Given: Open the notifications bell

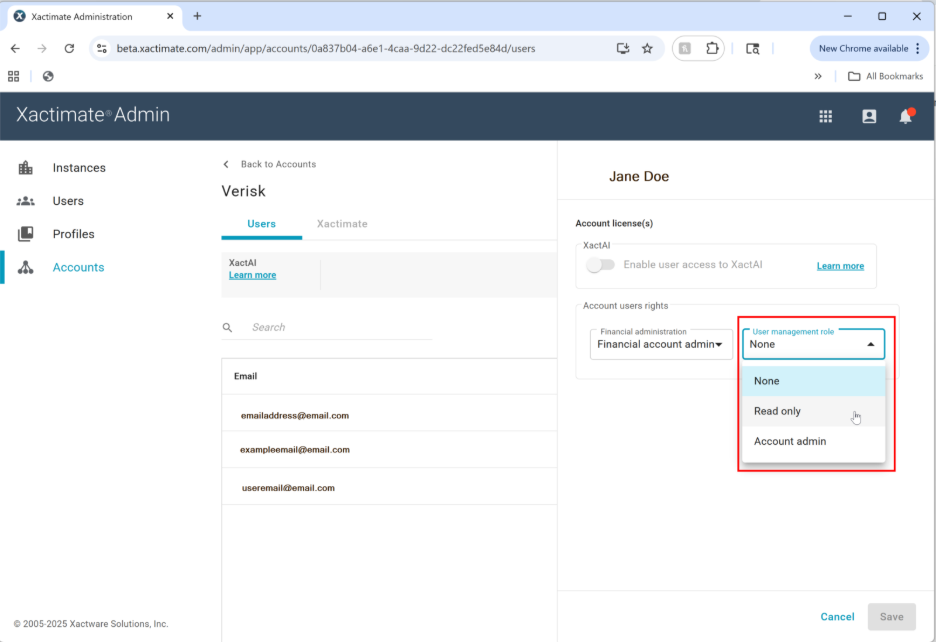Looking at the screenshot, I should coord(906,116).
